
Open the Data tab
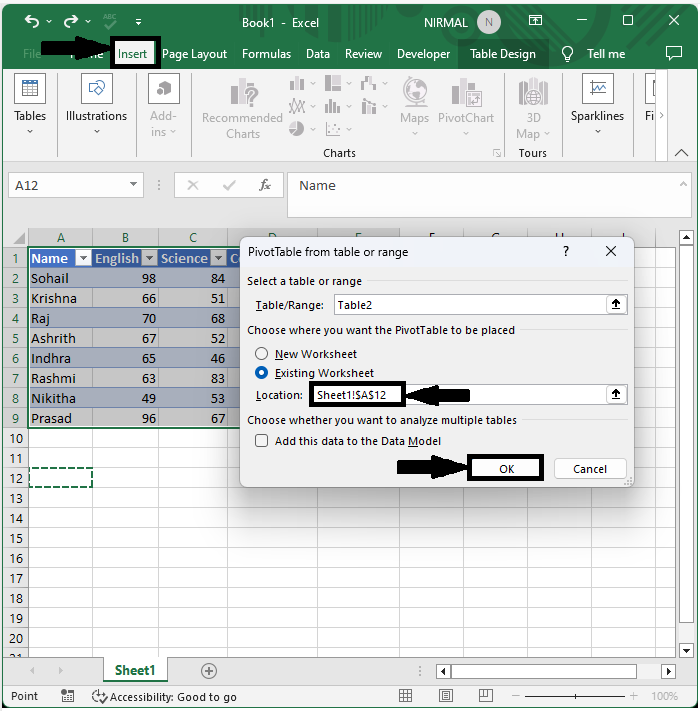318,54
